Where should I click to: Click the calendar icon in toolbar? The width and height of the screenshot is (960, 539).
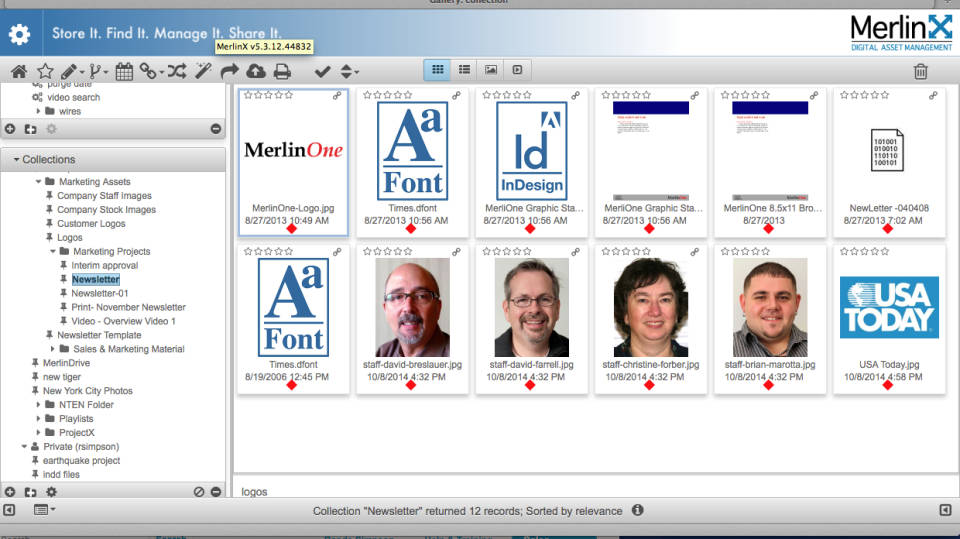tap(124, 71)
